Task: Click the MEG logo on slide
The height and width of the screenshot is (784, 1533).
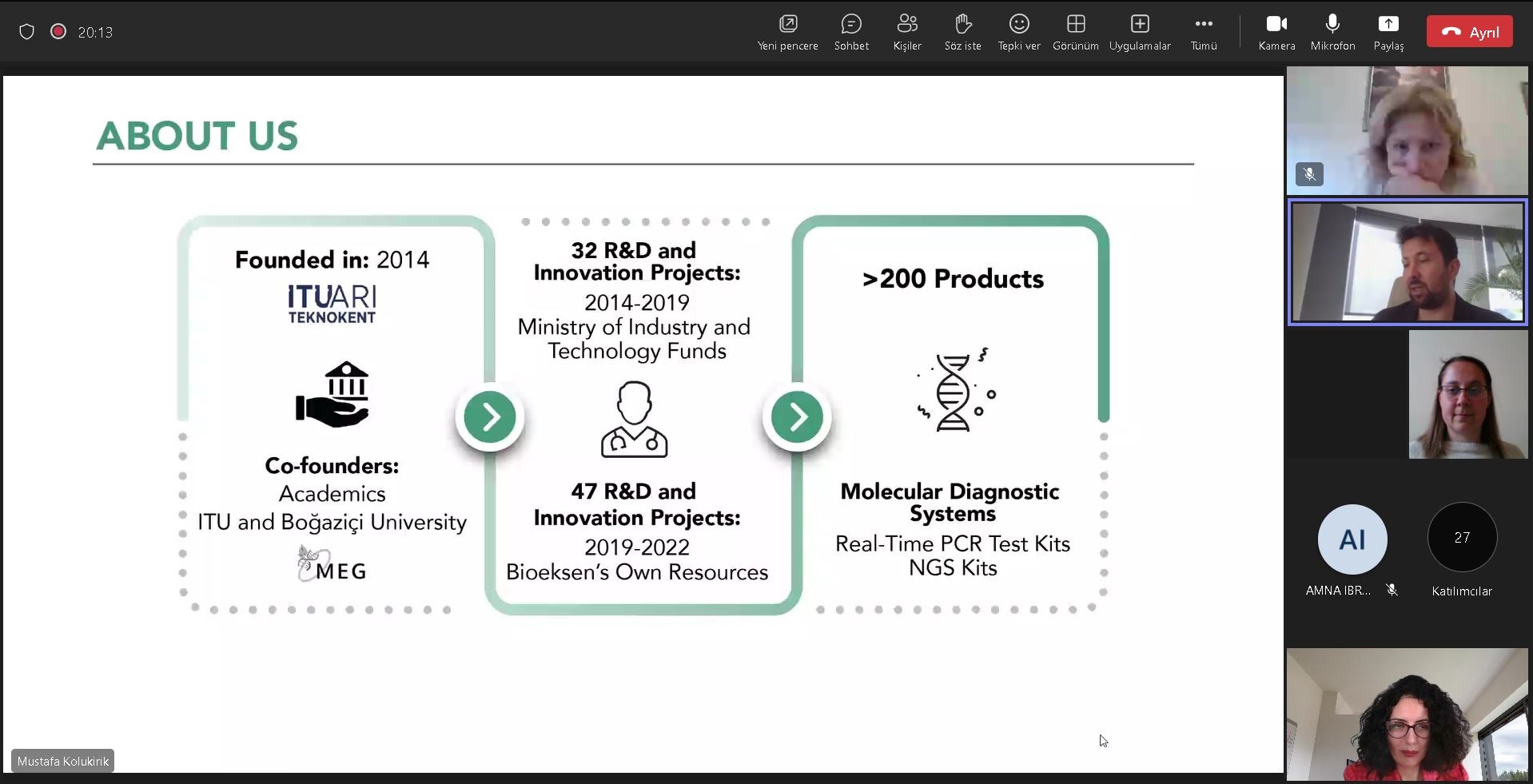Action: pyautogui.click(x=332, y=564)
